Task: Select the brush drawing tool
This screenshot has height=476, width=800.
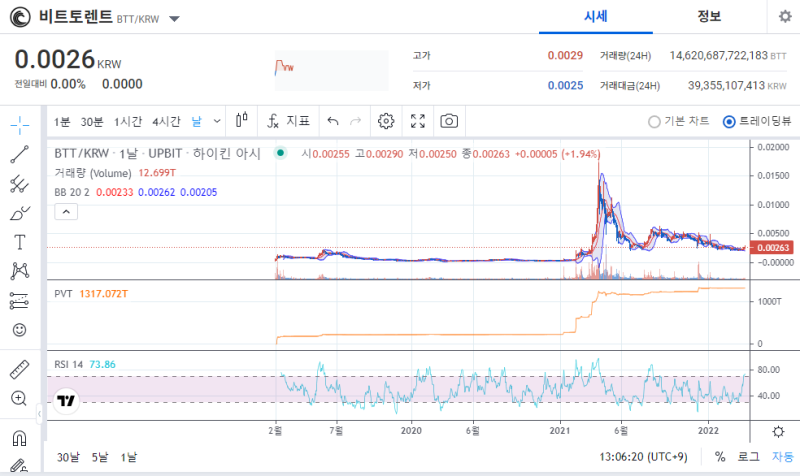Action: pyautogui.click(x=20, y=213)
